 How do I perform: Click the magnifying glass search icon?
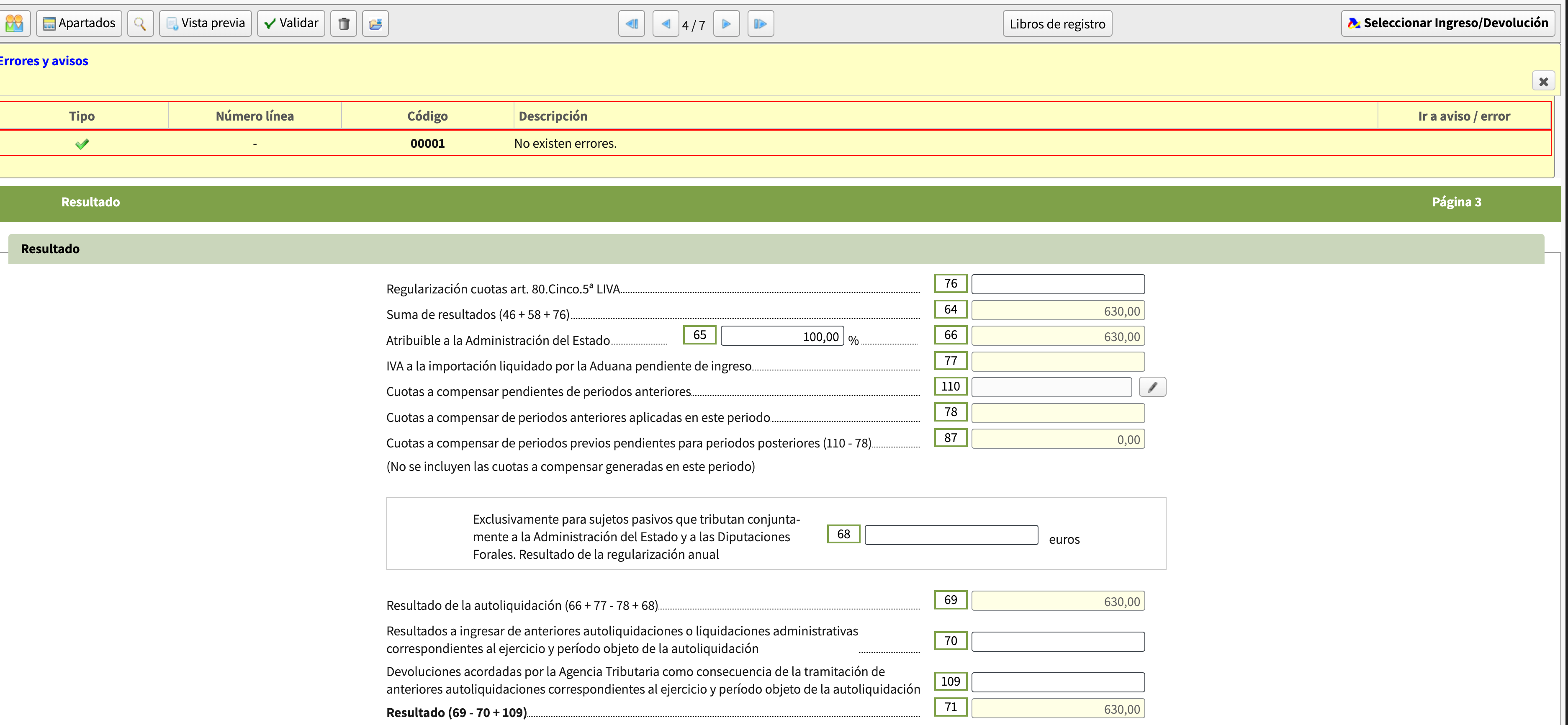click(140, 23)
